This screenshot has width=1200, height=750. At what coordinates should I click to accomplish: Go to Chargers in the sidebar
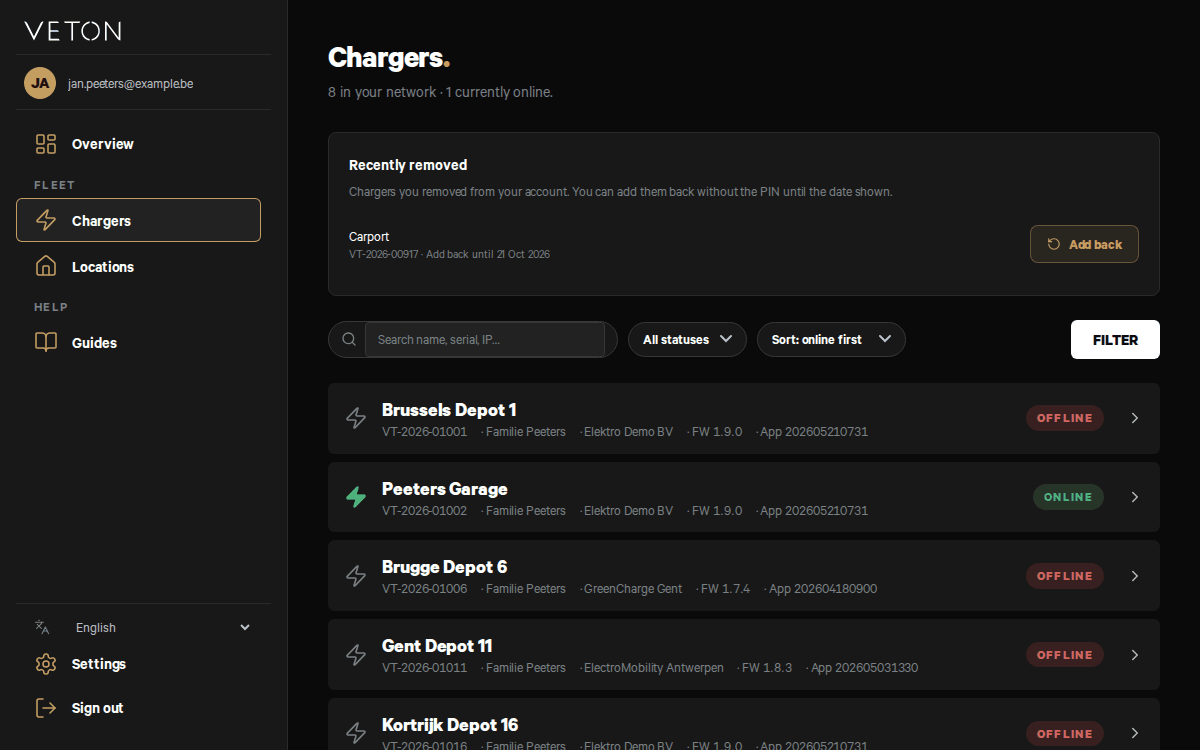tap(138, 220)
